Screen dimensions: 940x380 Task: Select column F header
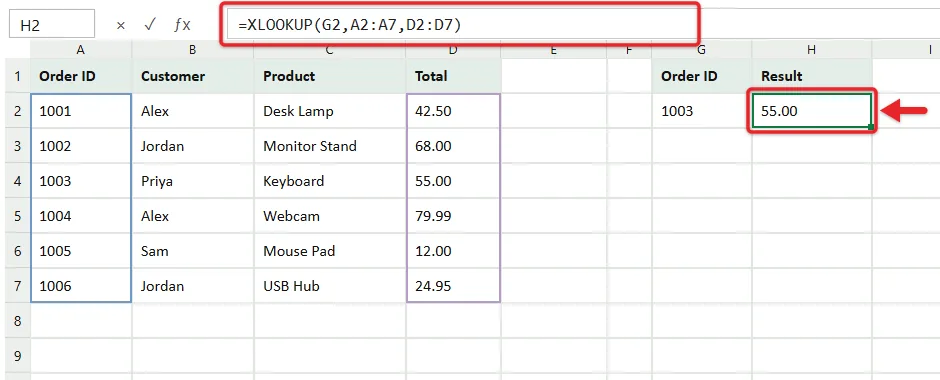point(629,50)
